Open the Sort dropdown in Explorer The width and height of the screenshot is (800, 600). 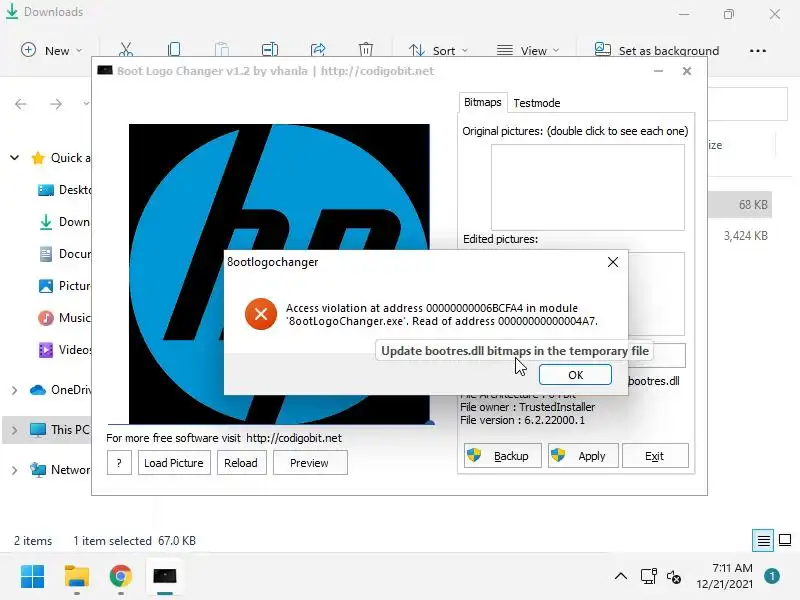click(x=438, y=51)
